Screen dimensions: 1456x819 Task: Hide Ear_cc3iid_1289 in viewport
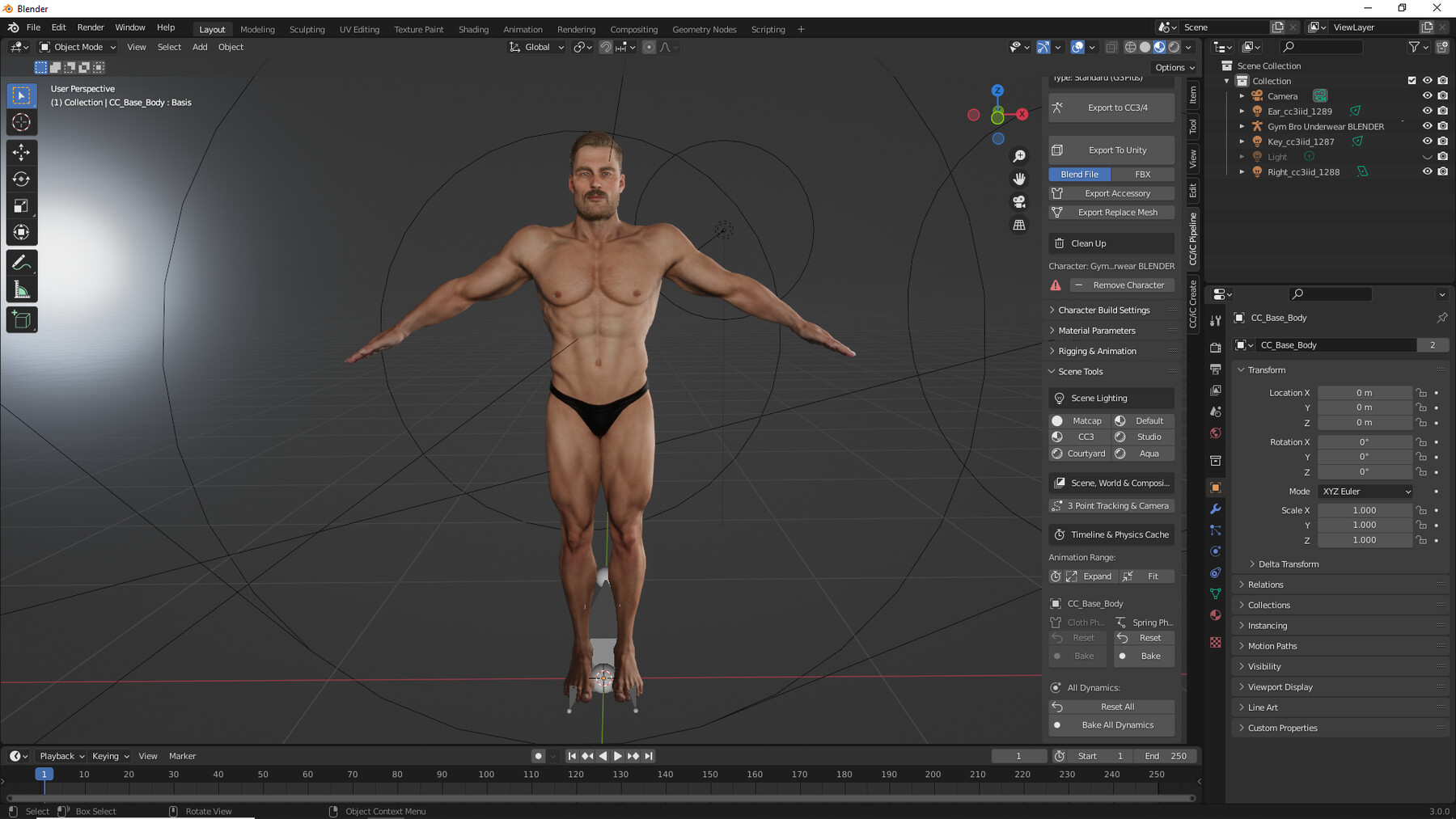[x=1427, y=111]
